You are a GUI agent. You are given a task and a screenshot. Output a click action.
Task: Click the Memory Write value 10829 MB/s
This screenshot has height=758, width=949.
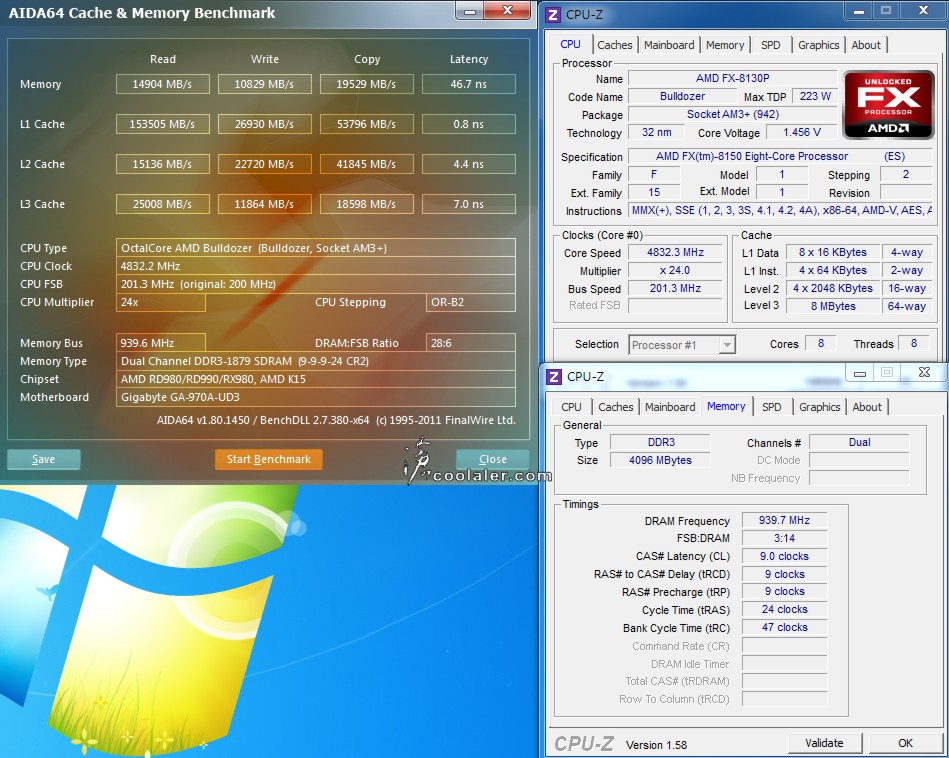[264, 84]
